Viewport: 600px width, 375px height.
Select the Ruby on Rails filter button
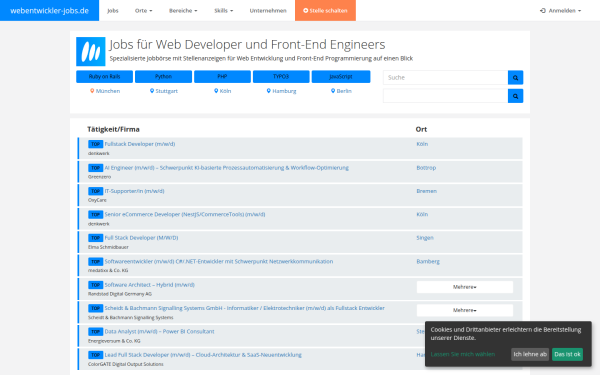tap(104, 77)
